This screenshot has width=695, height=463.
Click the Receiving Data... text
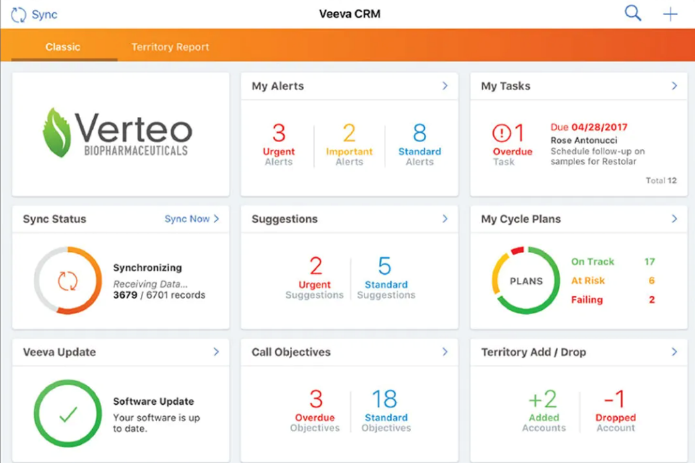pos(150,284)
